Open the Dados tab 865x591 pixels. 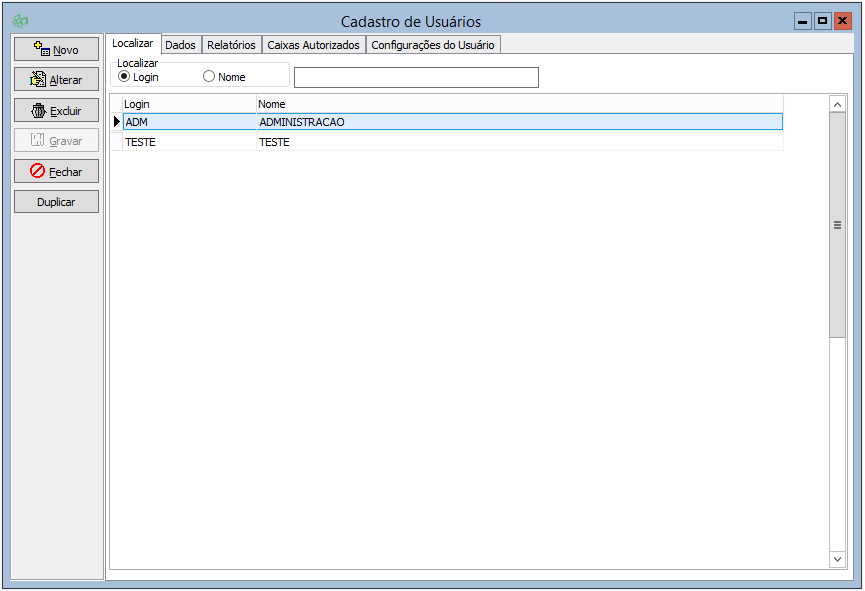click(x=180, y=45)
